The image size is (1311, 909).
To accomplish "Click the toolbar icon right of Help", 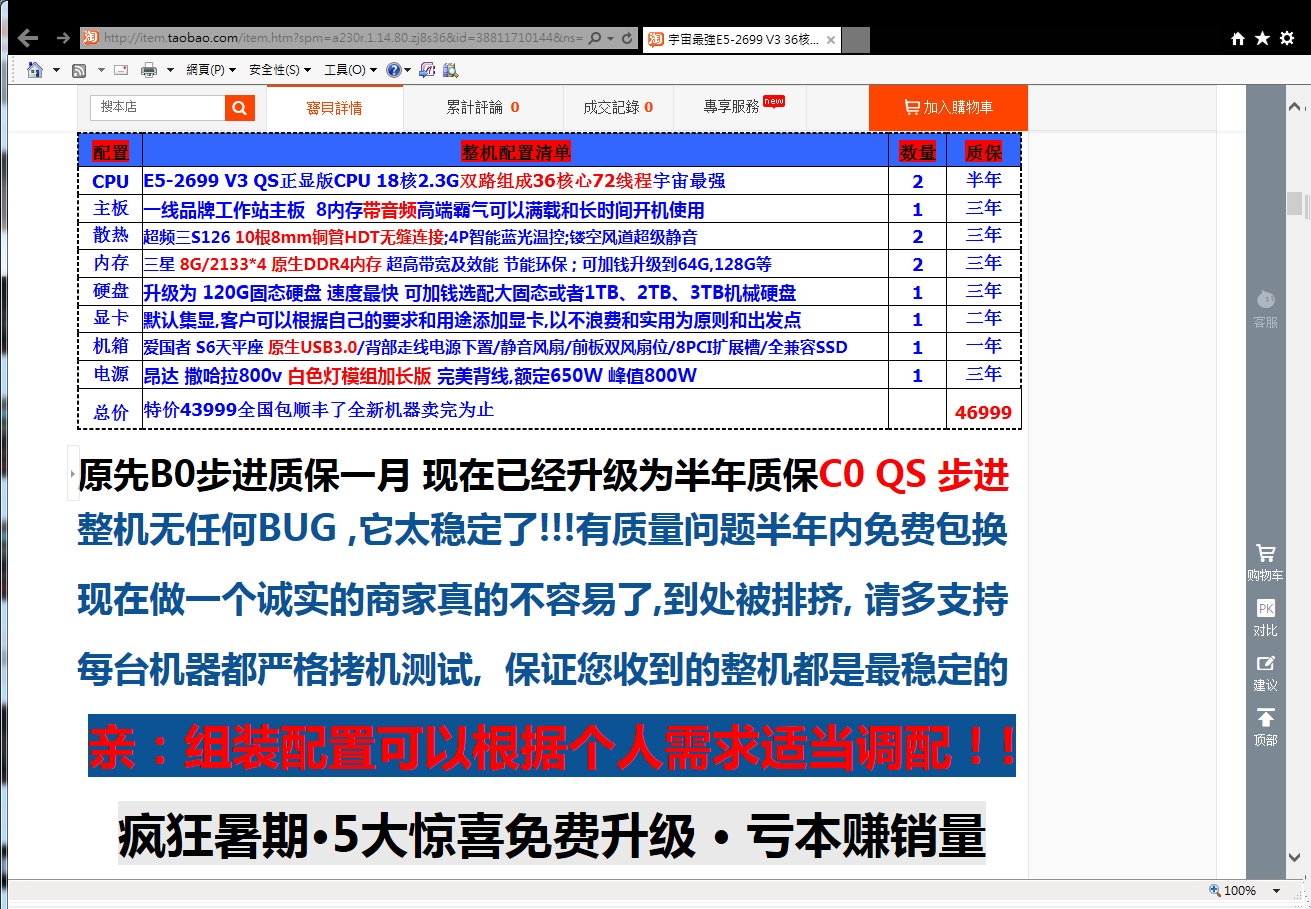I will coord(427,70).
